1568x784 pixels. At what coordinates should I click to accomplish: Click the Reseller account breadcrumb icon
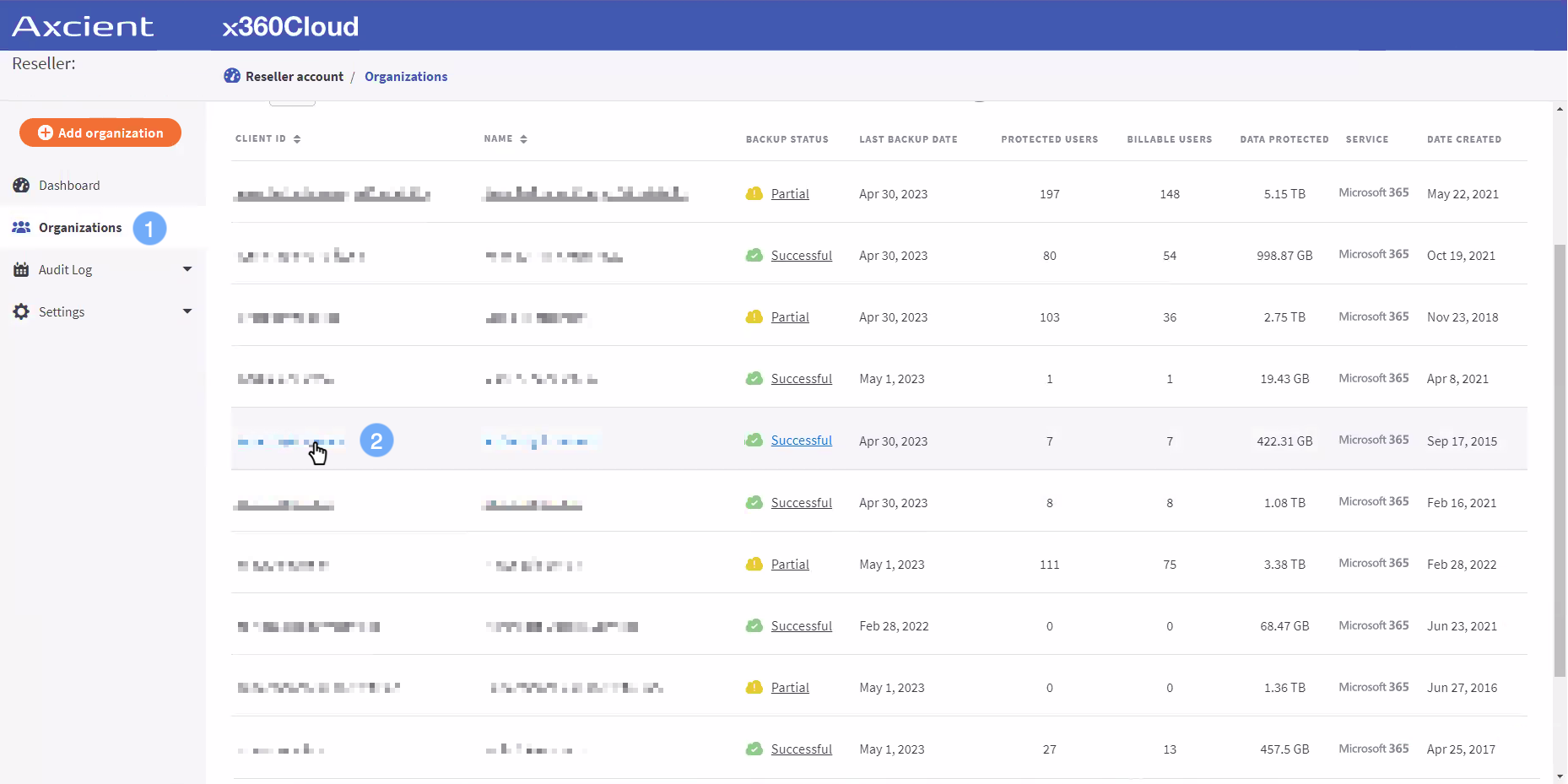232,76
